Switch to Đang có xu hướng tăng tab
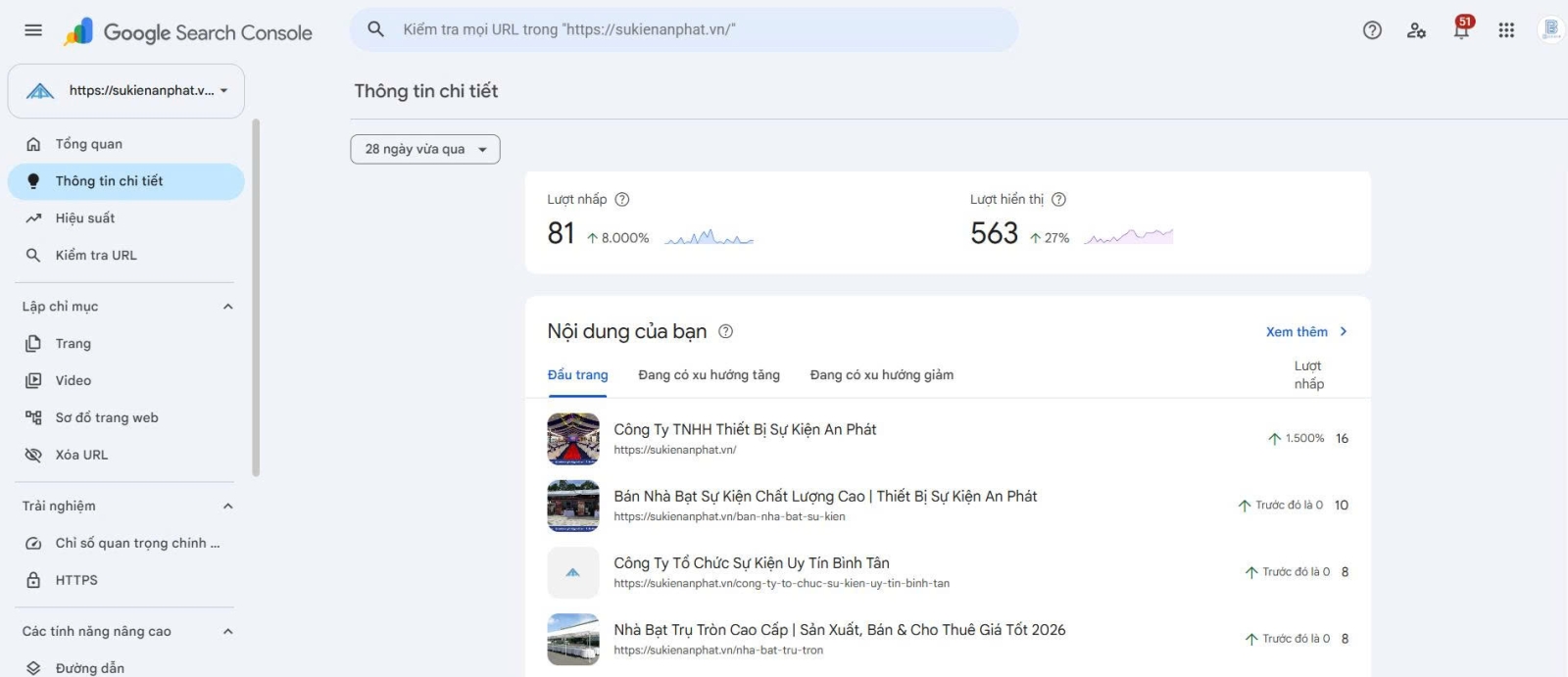The height and width of the screenshot is (677, 1568). pyautogui.click(x=709, y=376)
